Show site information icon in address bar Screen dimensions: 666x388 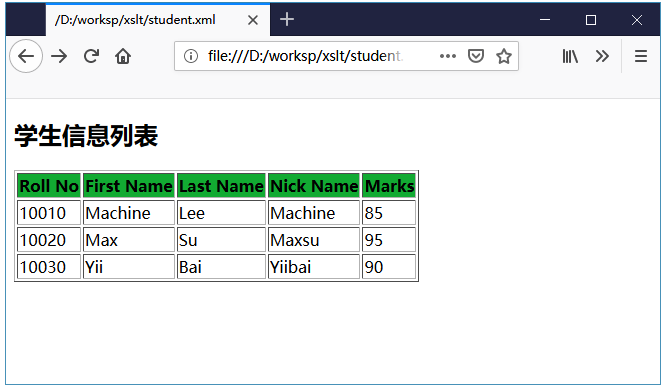point(191,56)
